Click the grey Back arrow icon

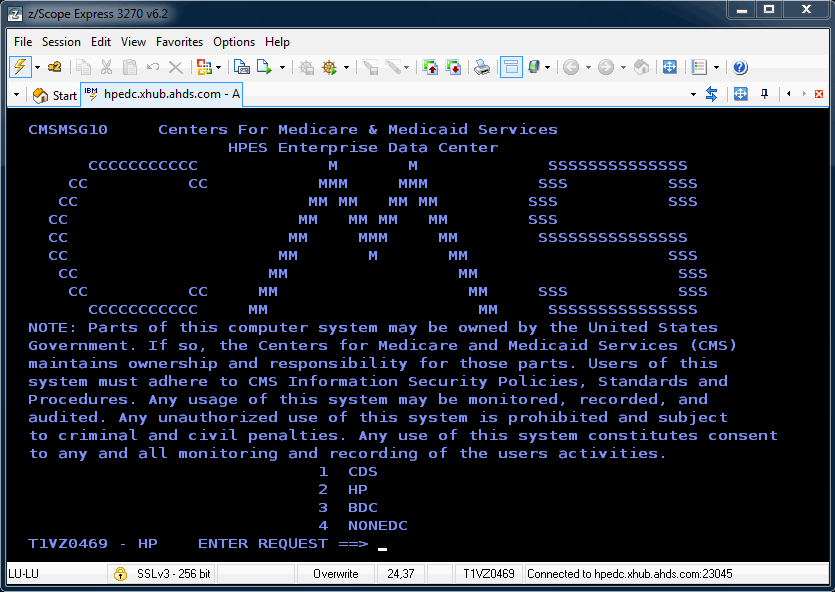pos(571,67)
